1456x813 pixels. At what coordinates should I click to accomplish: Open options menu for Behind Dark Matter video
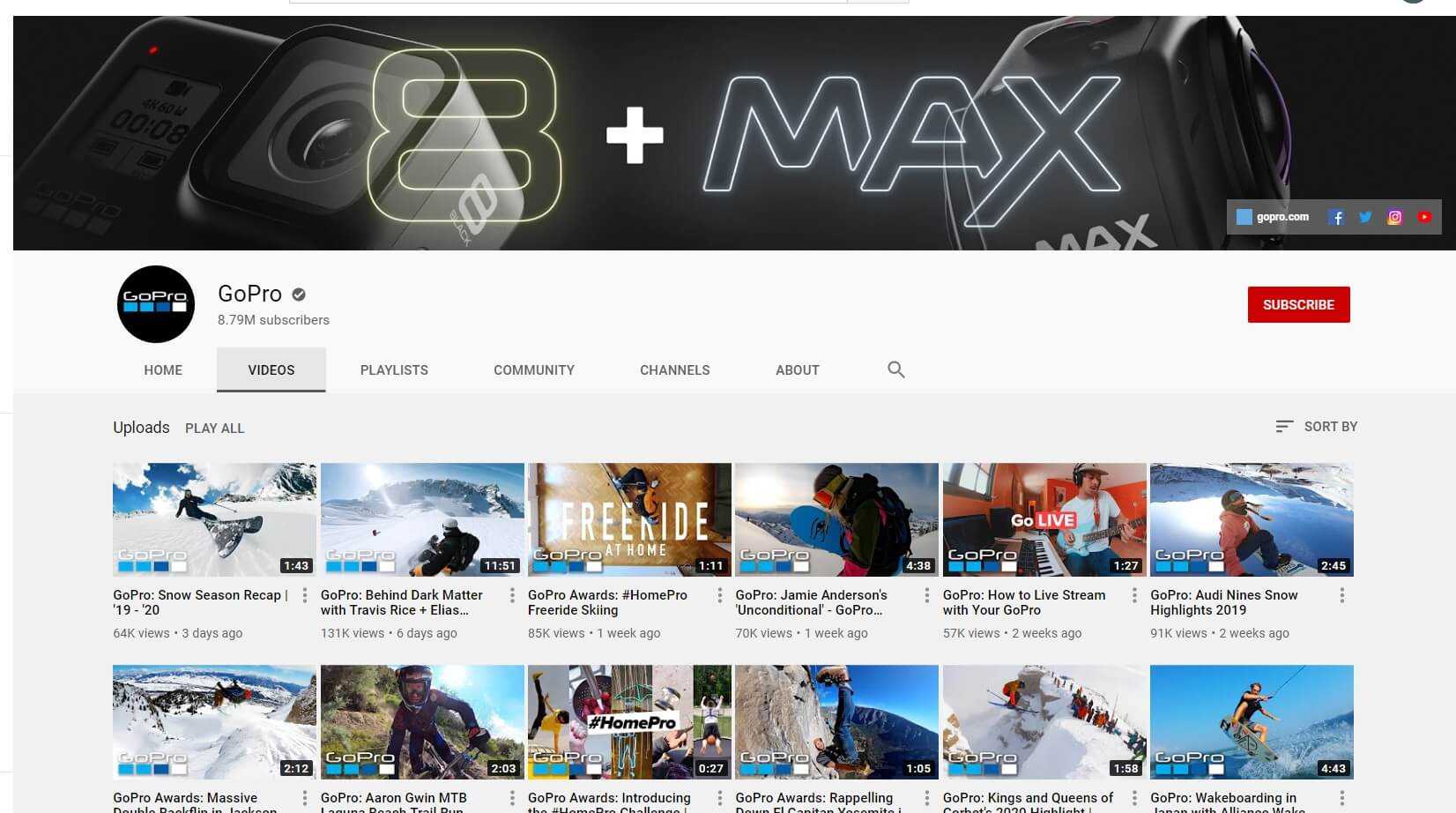pyautogui.click(x=512, y=596)
